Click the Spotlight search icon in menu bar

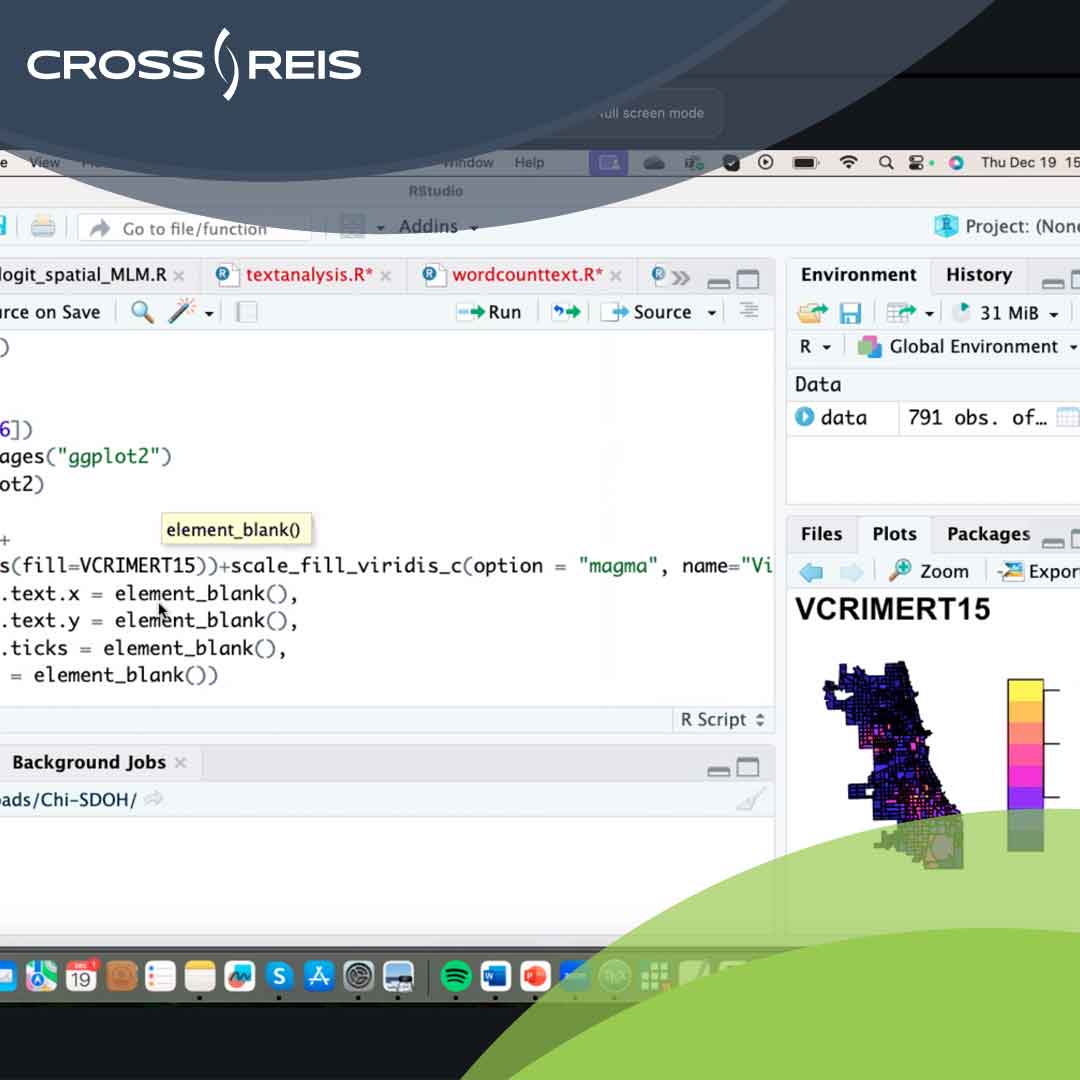[x=886, y=163]
